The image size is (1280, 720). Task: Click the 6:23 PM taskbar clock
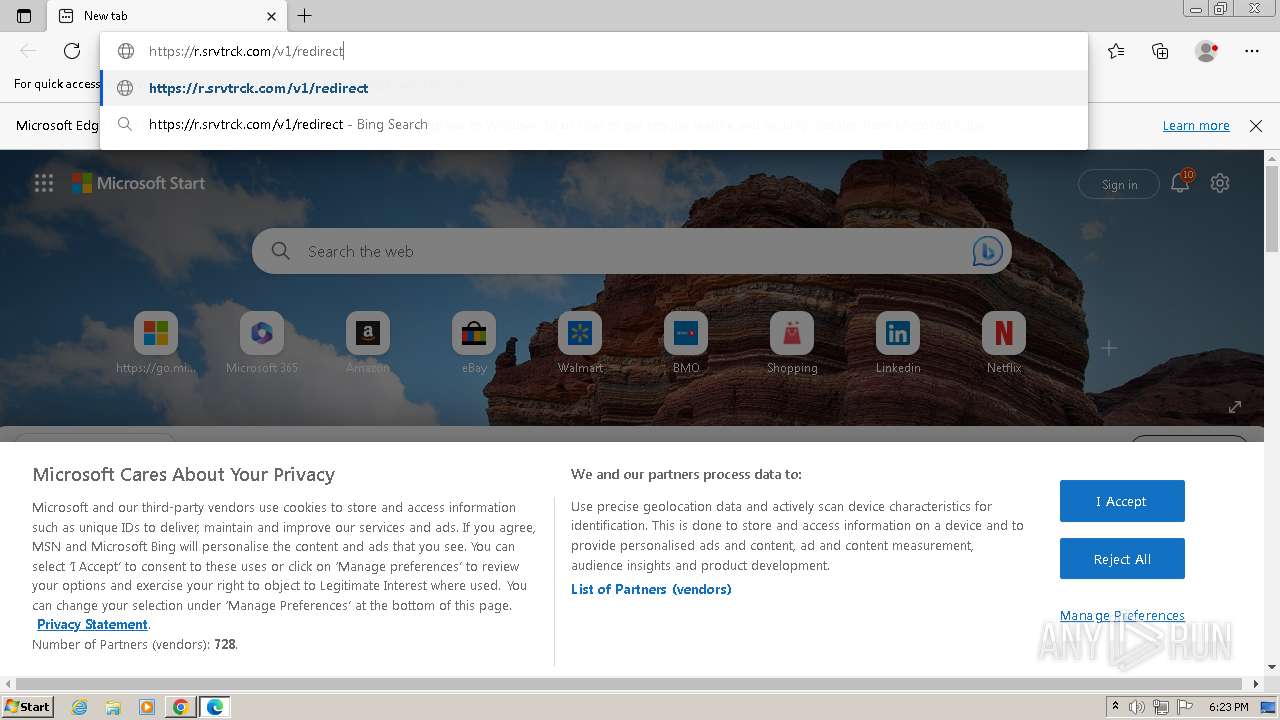point(1228,707)
